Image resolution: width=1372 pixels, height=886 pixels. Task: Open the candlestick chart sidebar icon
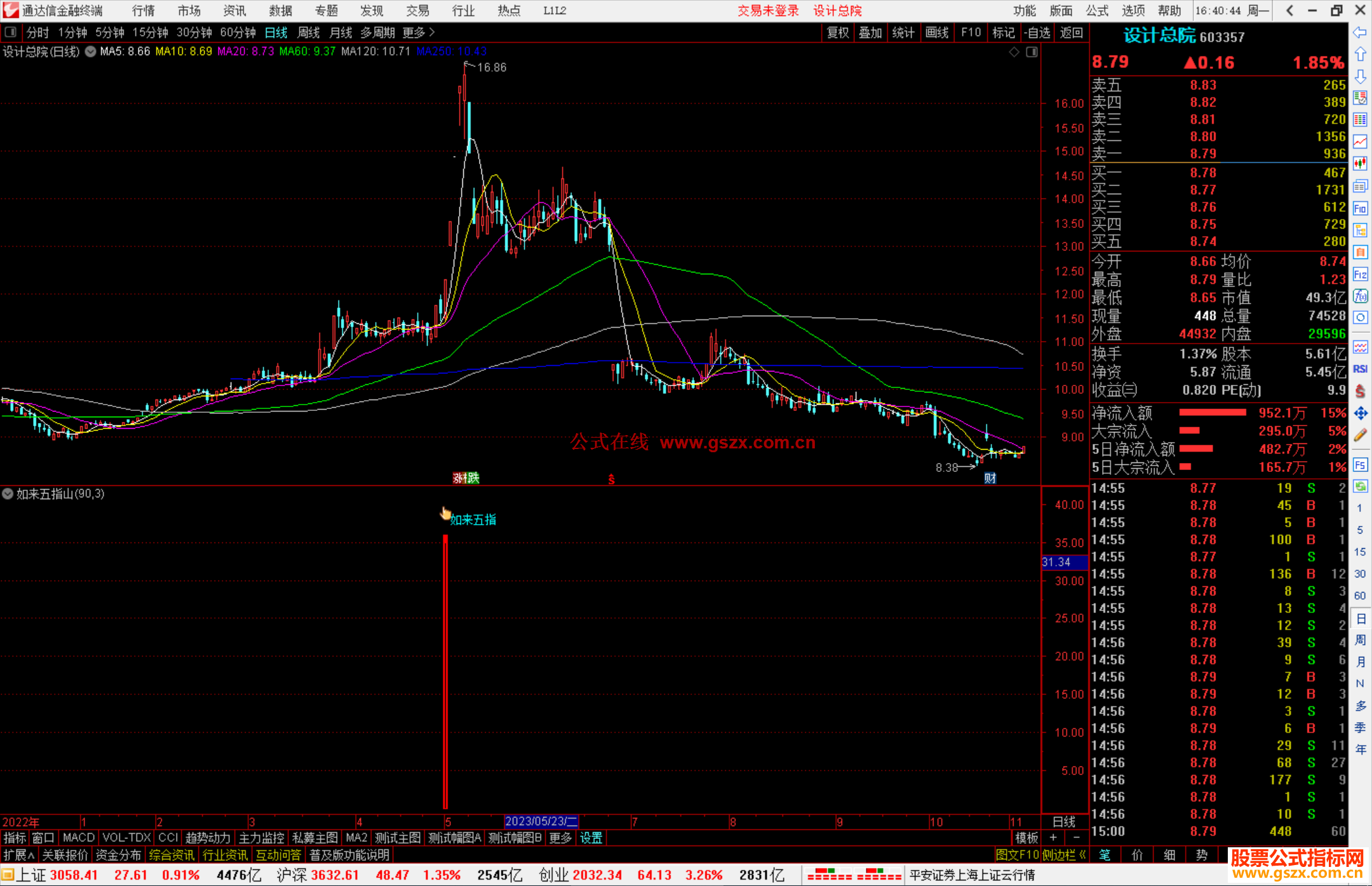(1360, 163)
